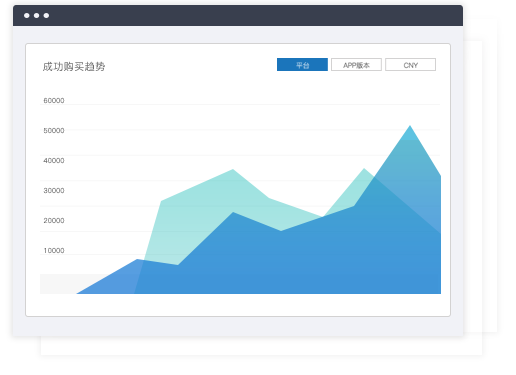Click the 20000 y-axis label

click(x=54, y=220)
